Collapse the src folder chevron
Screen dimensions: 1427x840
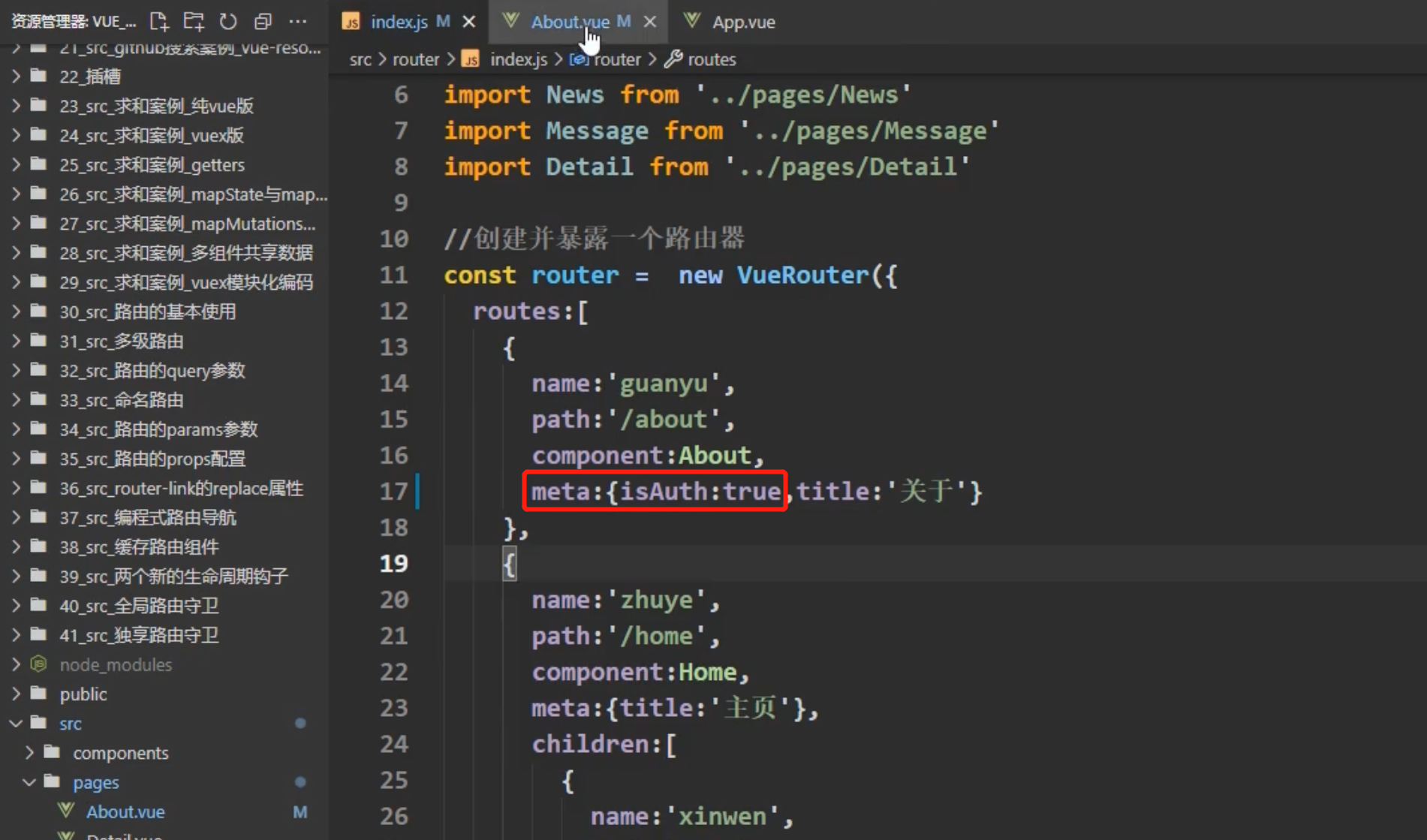[16, 724]
